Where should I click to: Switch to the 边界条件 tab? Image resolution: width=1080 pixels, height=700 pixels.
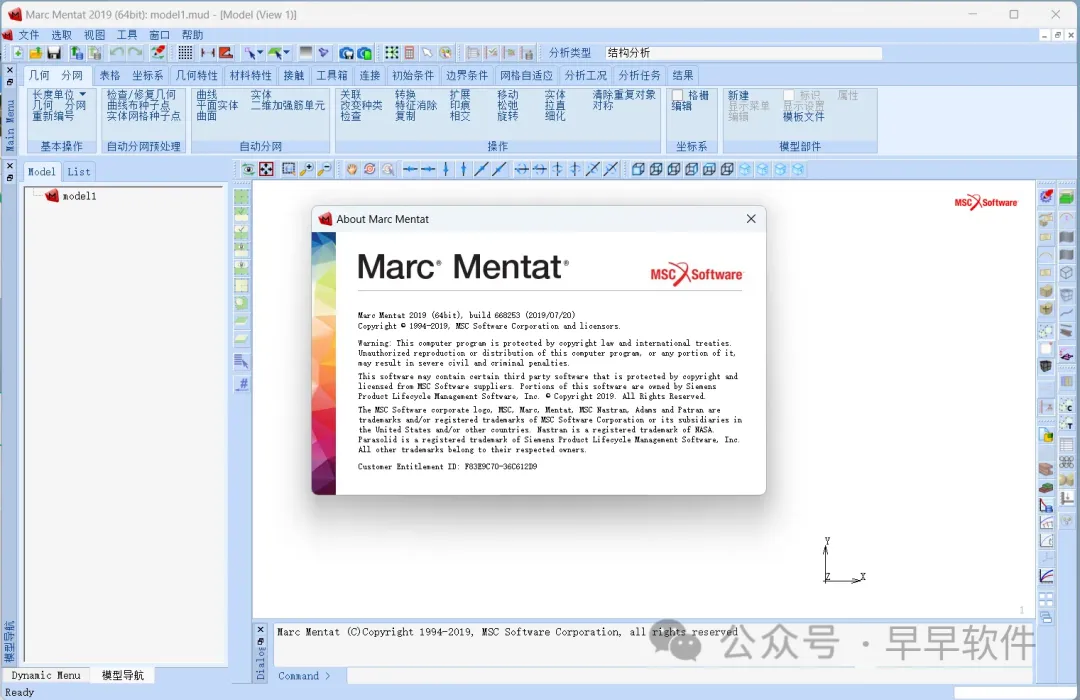point(467,76)
